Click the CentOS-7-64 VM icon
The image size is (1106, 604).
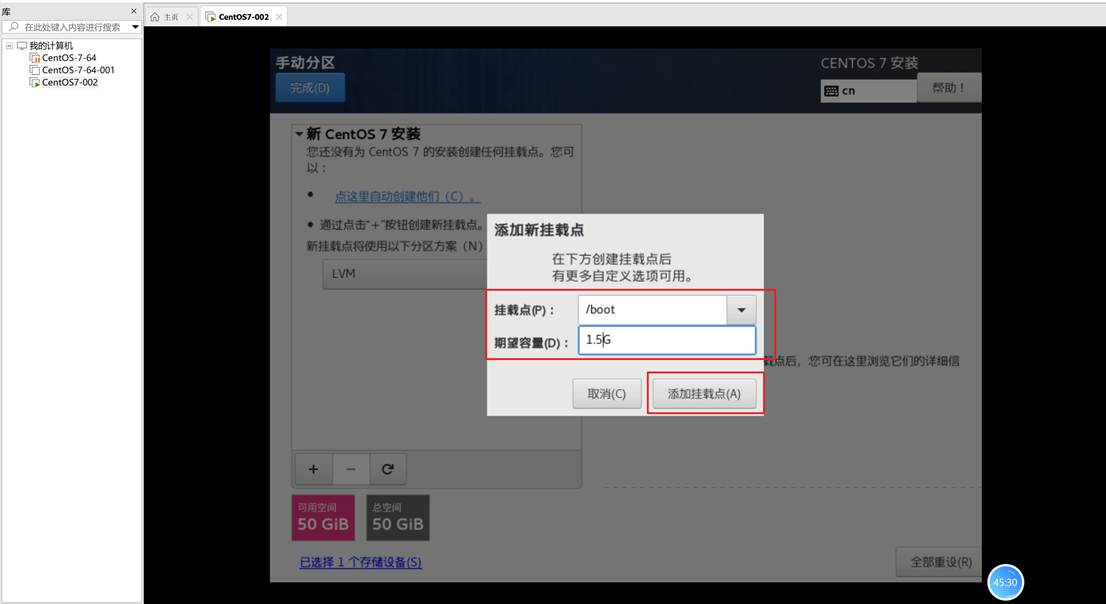(35, 58)
